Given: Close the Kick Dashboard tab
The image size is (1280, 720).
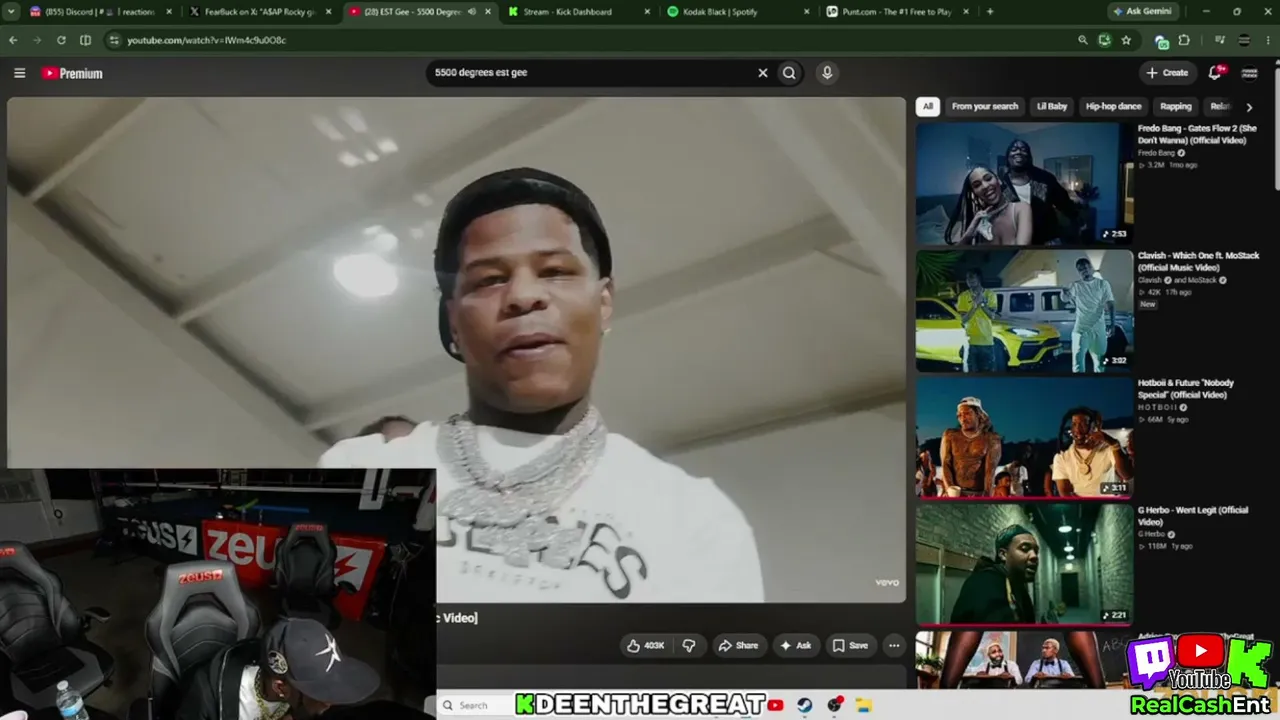Looking at the screenshot, I should (647, 12).
